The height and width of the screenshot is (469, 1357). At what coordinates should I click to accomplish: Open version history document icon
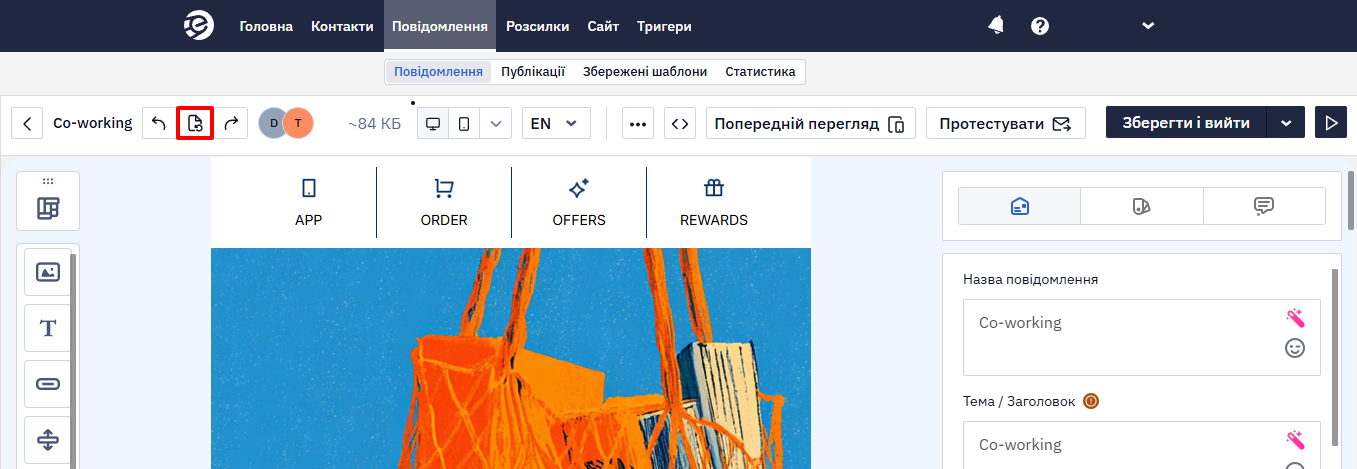195,123
